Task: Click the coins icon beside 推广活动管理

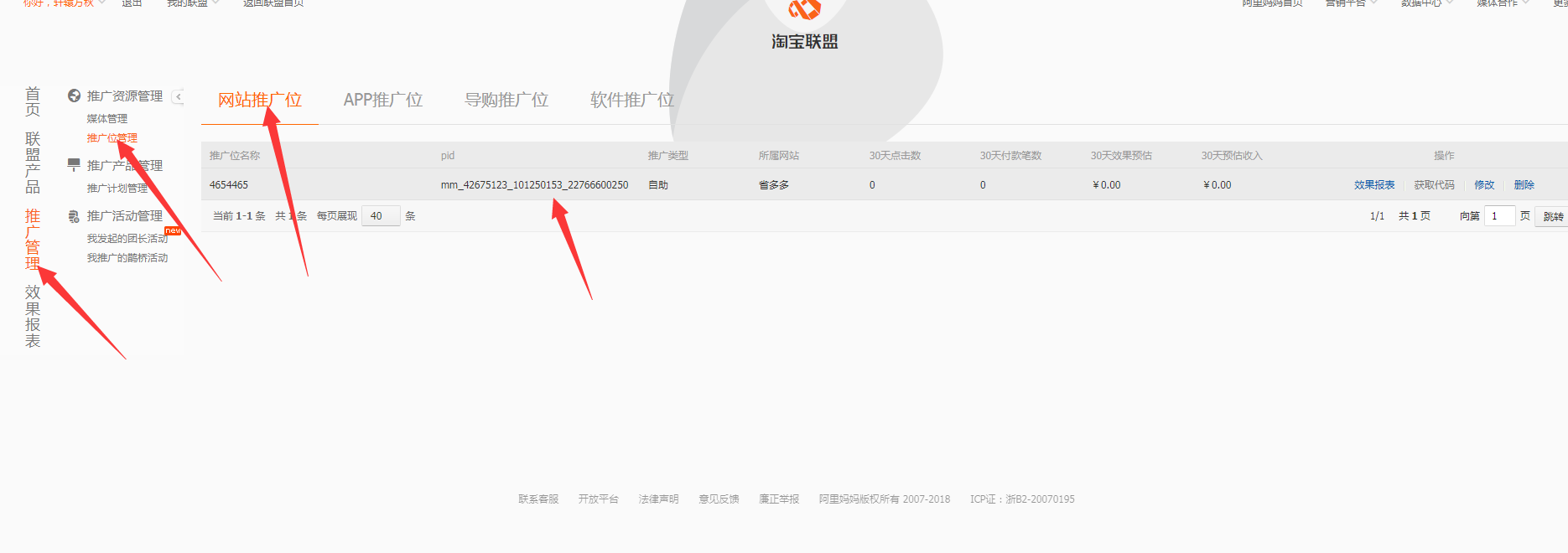Action: point(74,216)
